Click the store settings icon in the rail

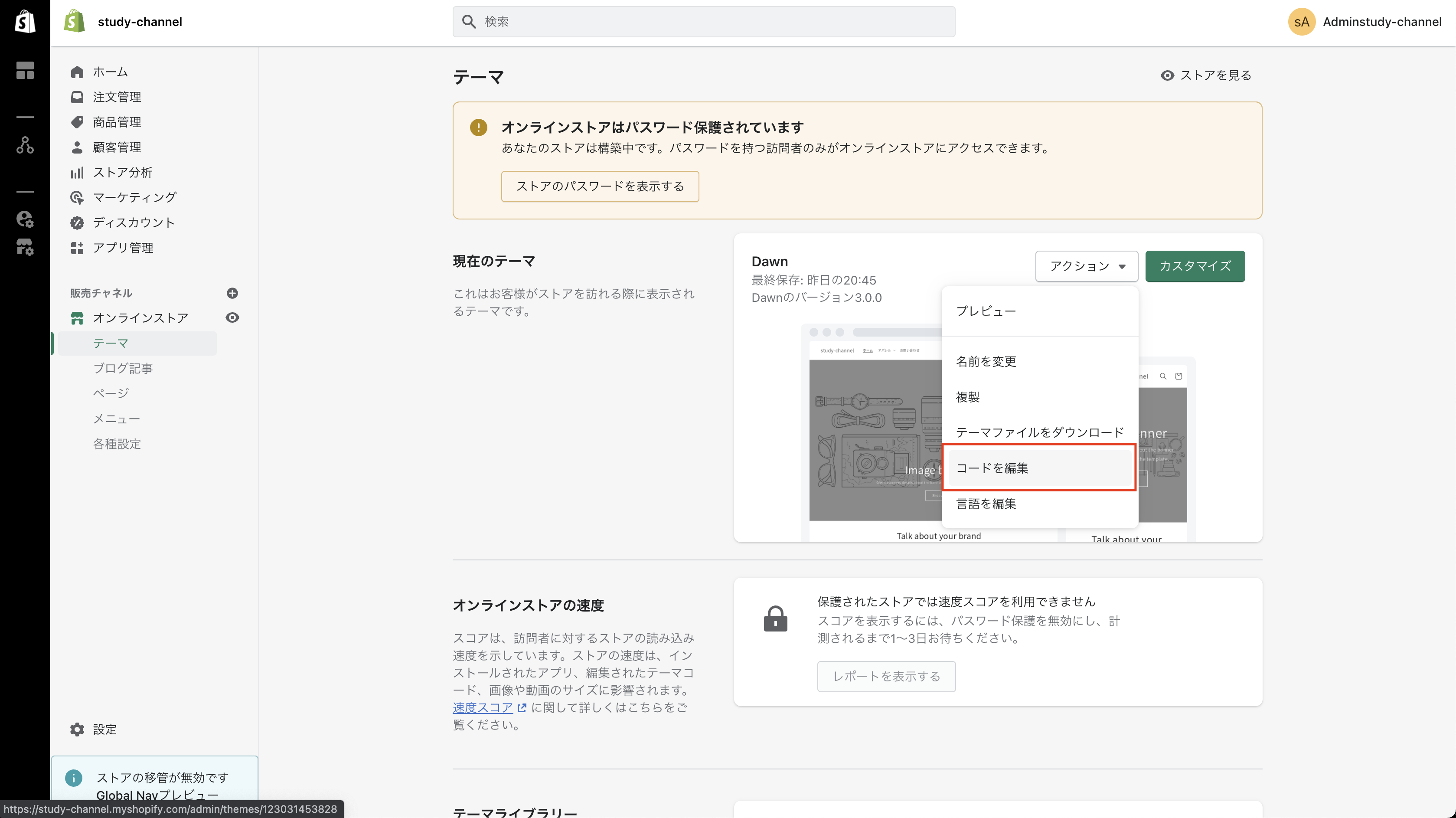(x=25, y=247)
